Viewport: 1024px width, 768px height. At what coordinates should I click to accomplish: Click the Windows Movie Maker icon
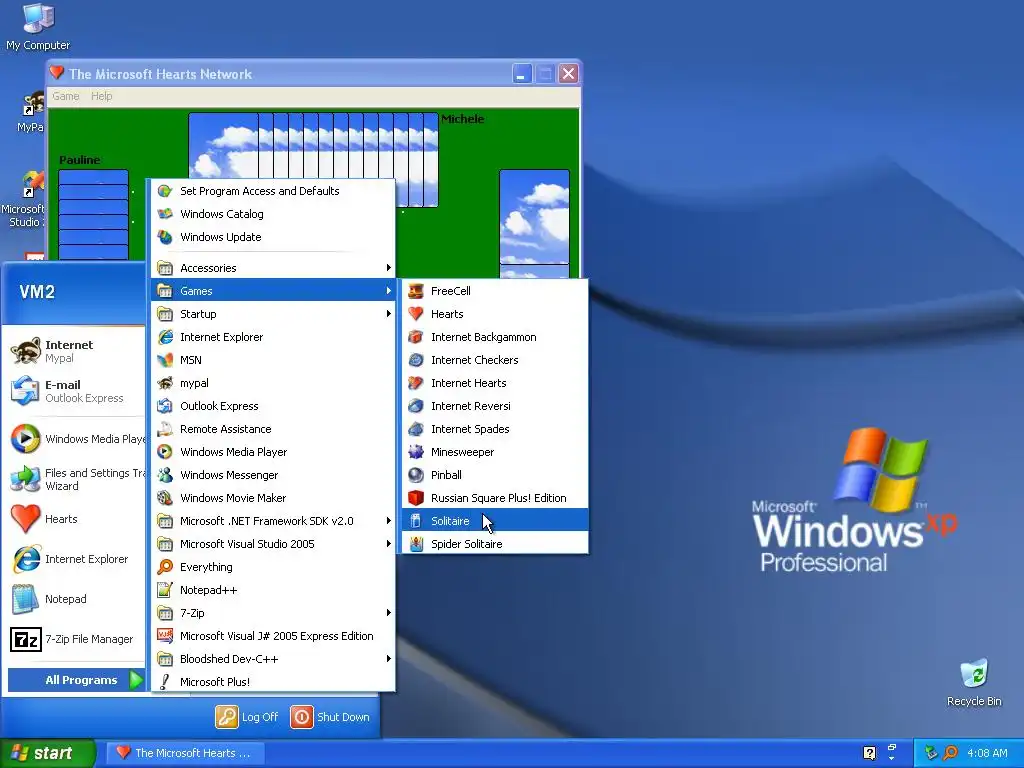click(x=165, y=498)
